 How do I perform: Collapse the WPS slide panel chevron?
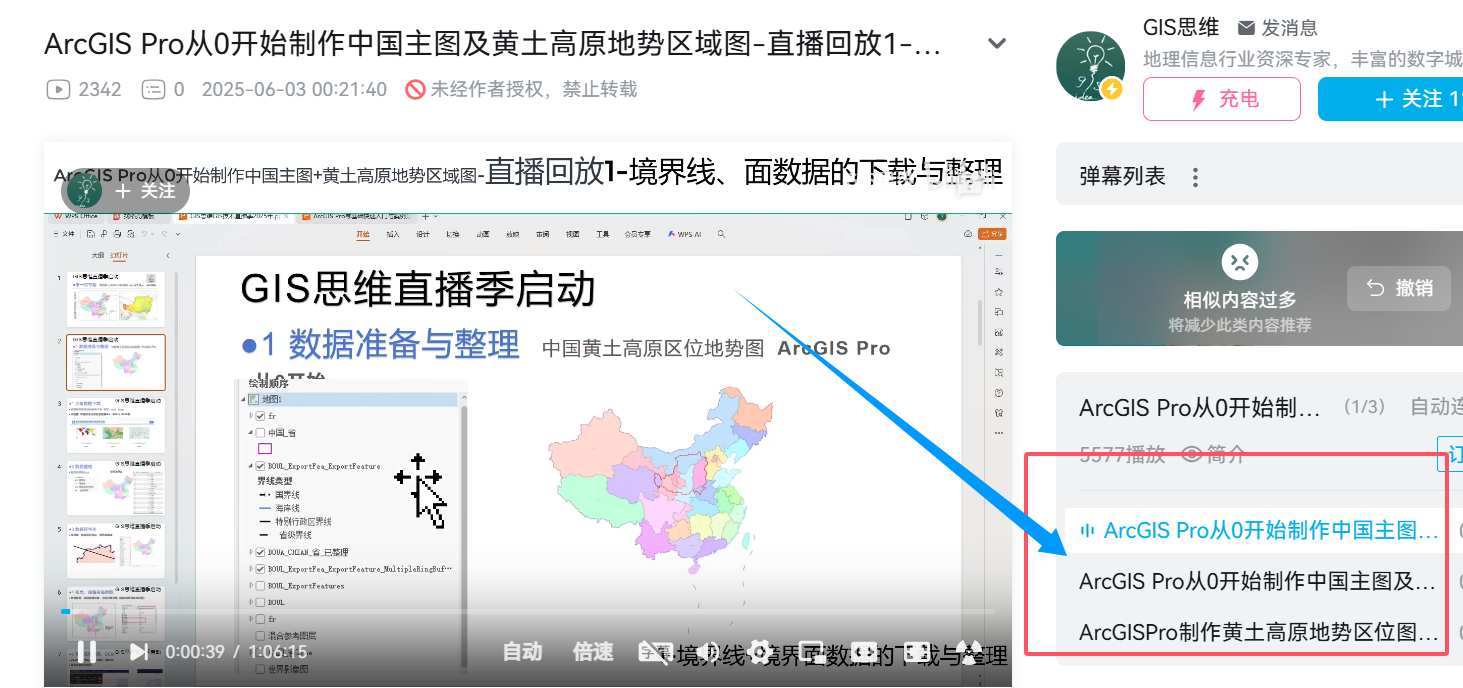168,255
